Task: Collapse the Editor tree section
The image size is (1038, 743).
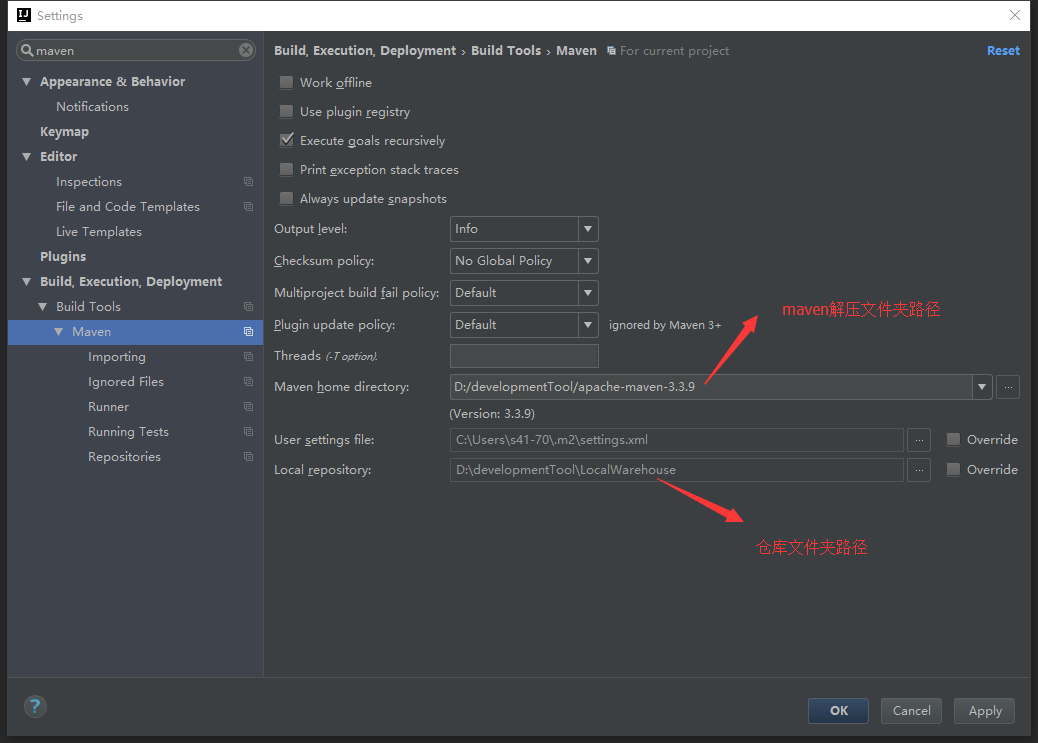Action: pyautogui.click(x=26, y=157)
